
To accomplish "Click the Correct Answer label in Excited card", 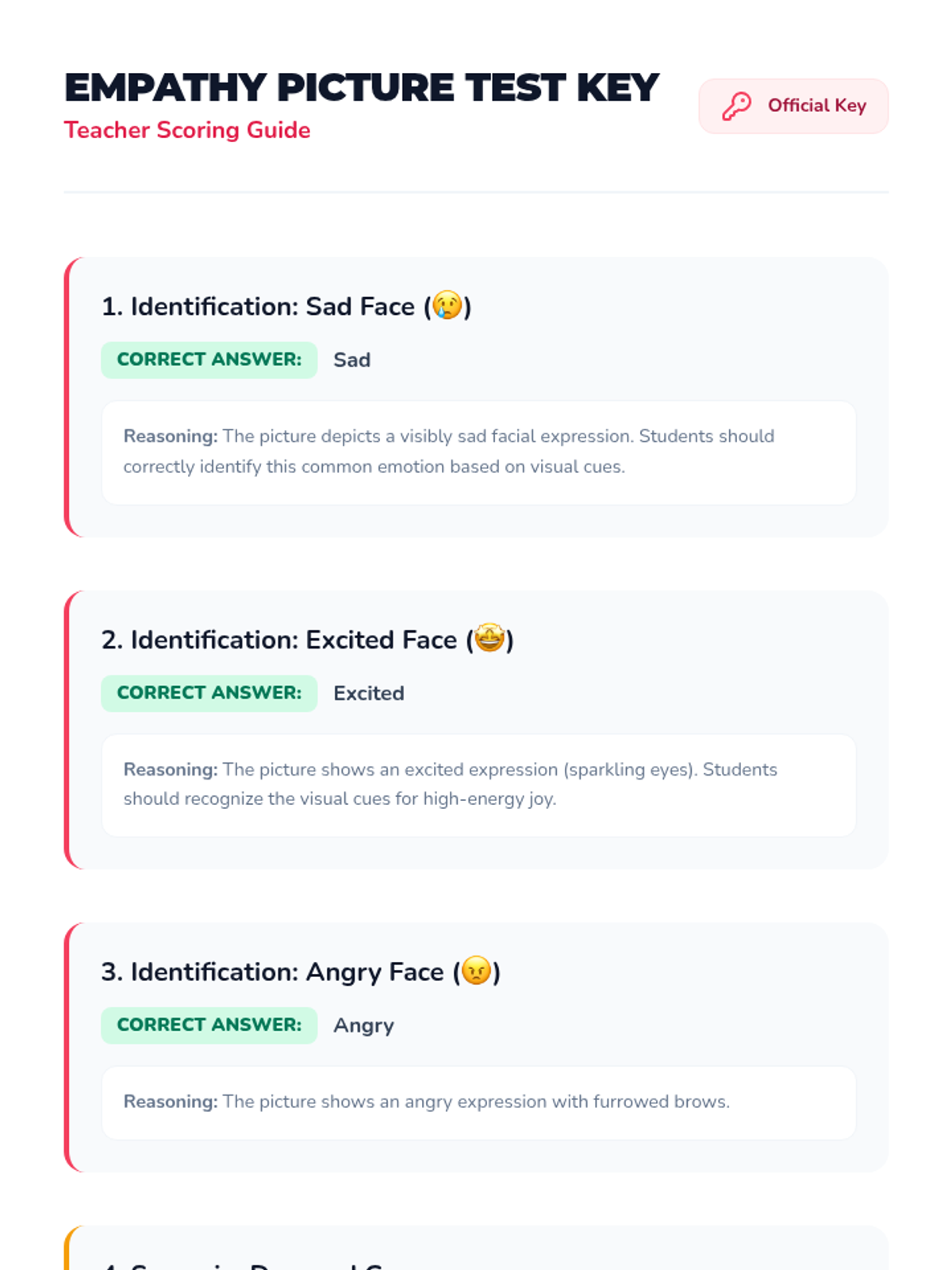I will point(209,693).
